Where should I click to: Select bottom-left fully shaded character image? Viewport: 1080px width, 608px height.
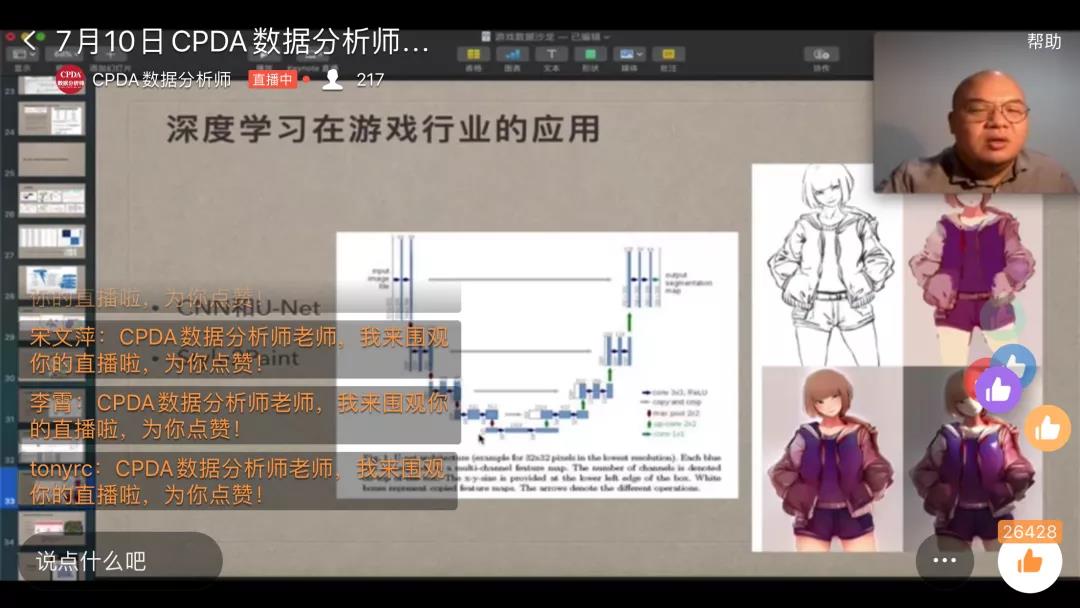[x=832, y=459]
